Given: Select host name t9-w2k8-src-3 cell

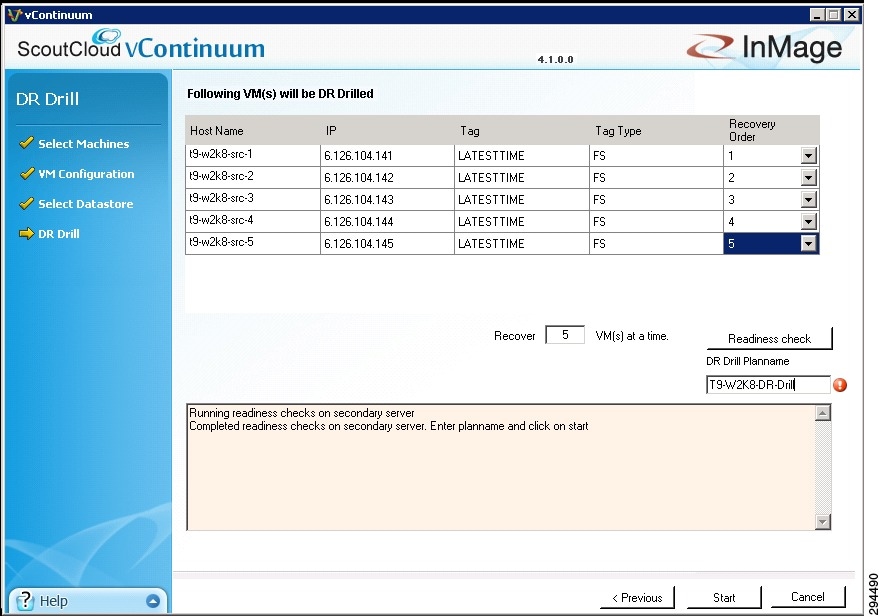Looking at the screenshot, I should point(253,199).
